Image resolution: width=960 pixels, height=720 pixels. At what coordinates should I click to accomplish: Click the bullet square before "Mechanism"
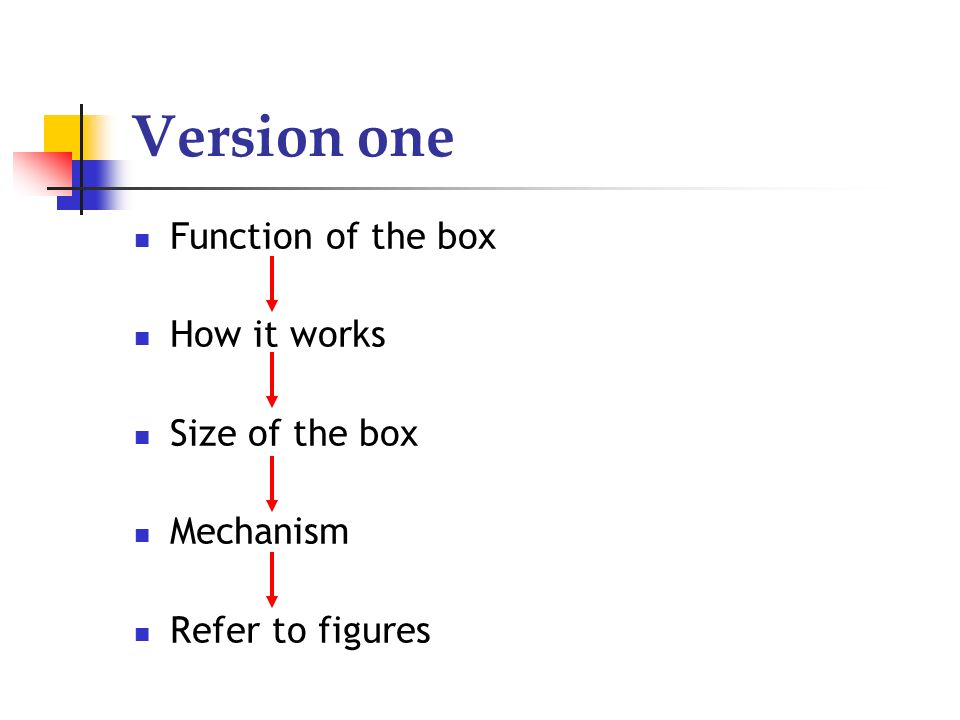(x=142, y=536)
